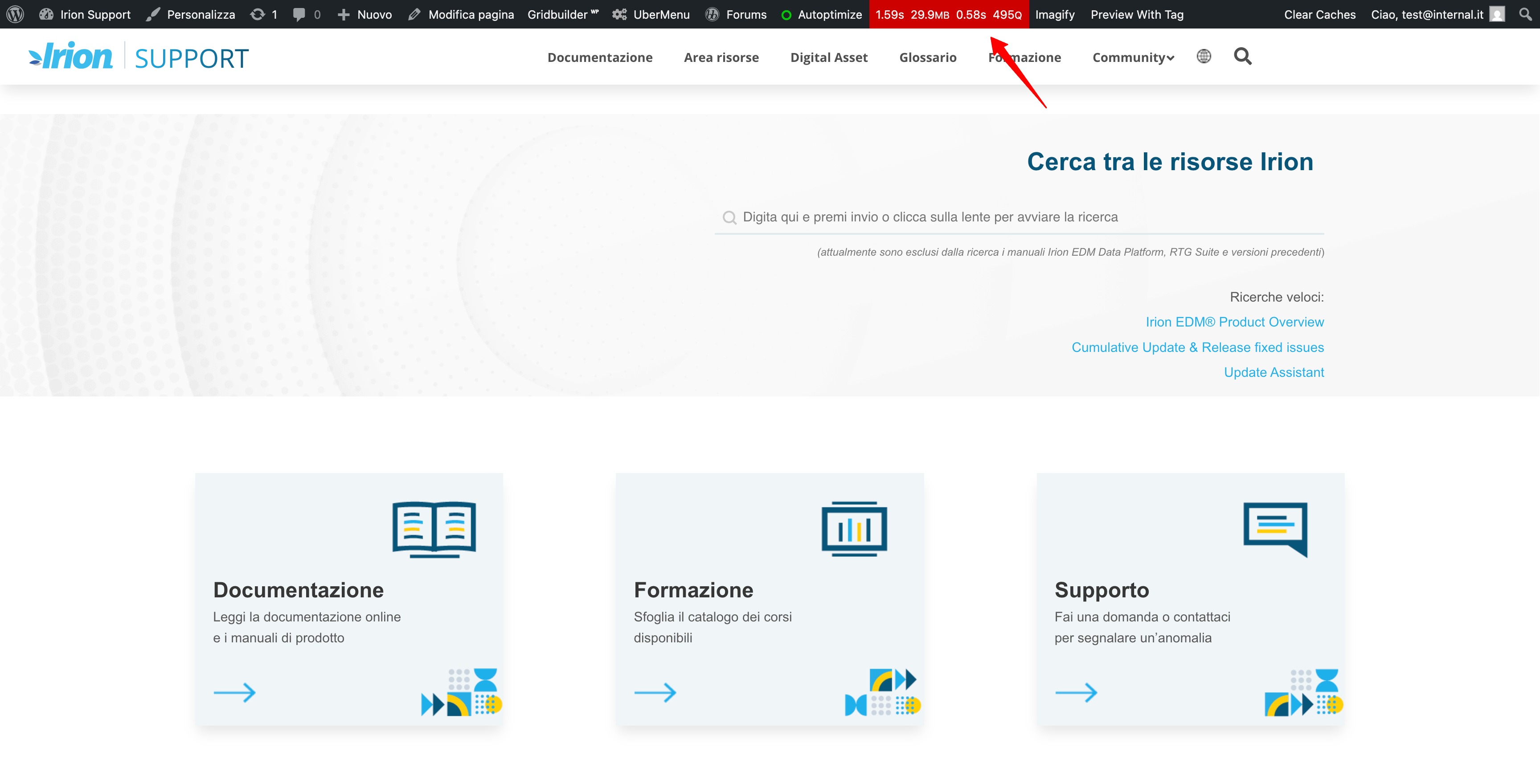Click the Documentazione card heading
Viewport: 1540px width, 784px height.
point(298,590)
